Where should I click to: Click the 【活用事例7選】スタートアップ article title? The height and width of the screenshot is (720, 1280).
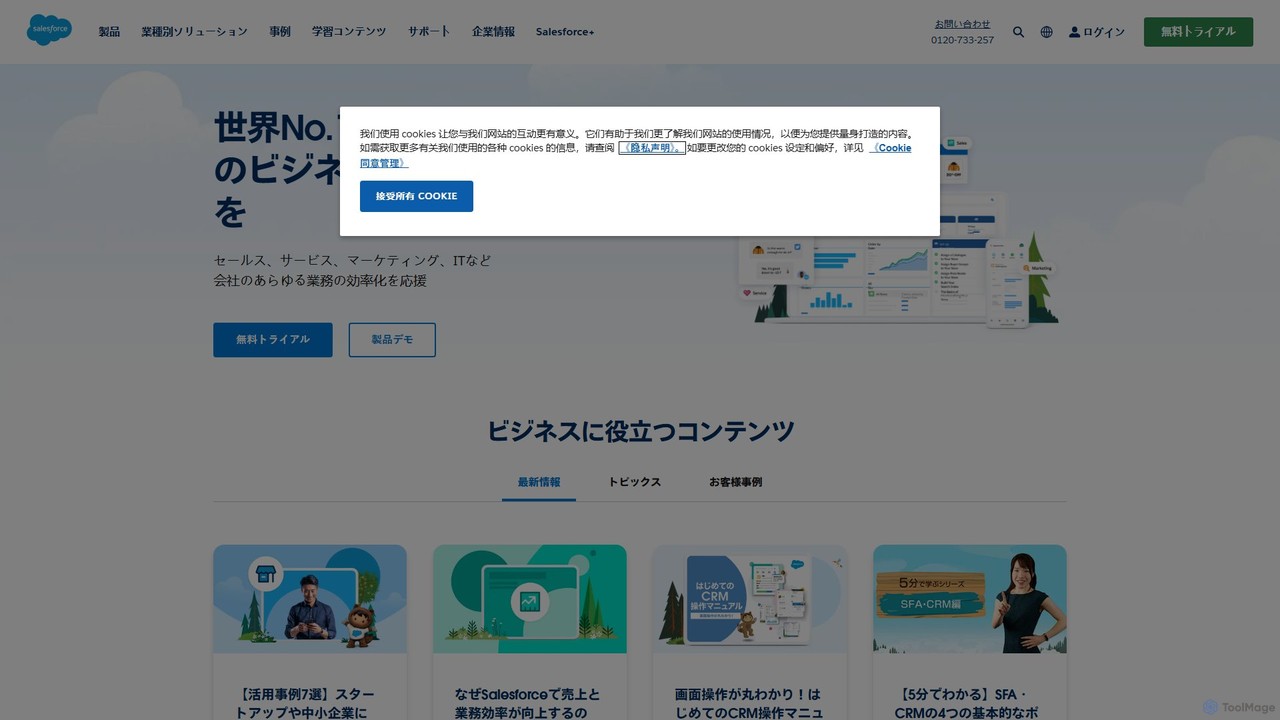(x=305, y=702)
